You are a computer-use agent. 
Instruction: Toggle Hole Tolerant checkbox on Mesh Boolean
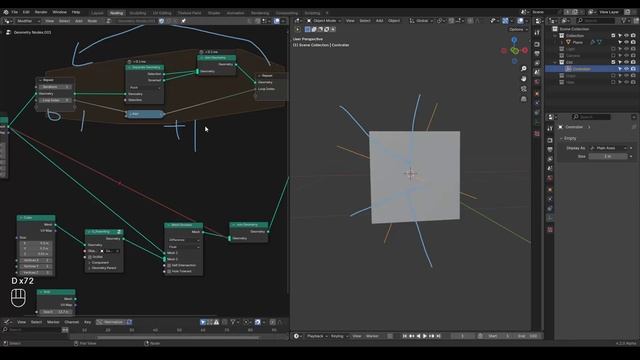(169, 271)
